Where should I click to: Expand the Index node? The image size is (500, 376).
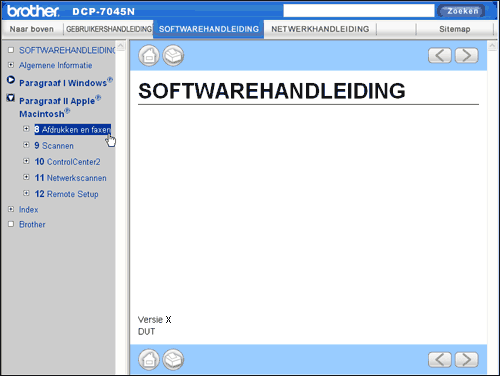click(x=11, y=209)
